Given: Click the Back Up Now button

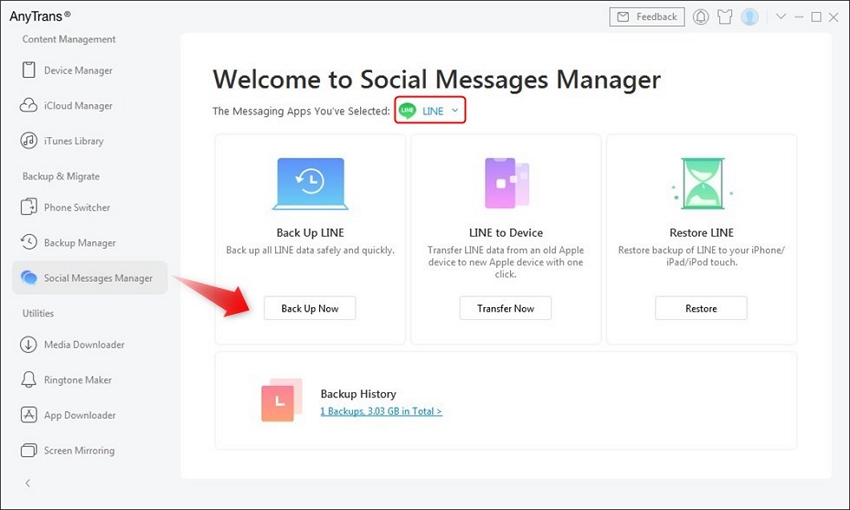Looking at the screenshot, I should 310,308.
